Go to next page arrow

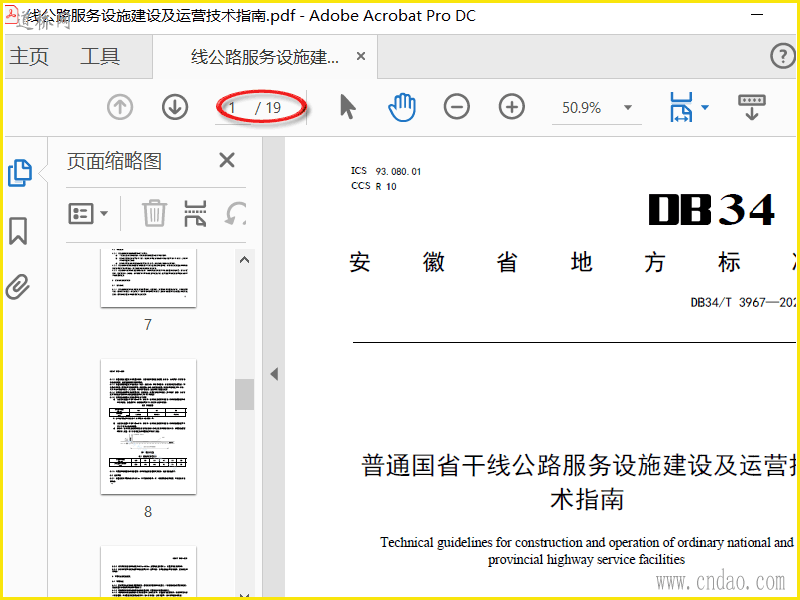tap(175, 108)
